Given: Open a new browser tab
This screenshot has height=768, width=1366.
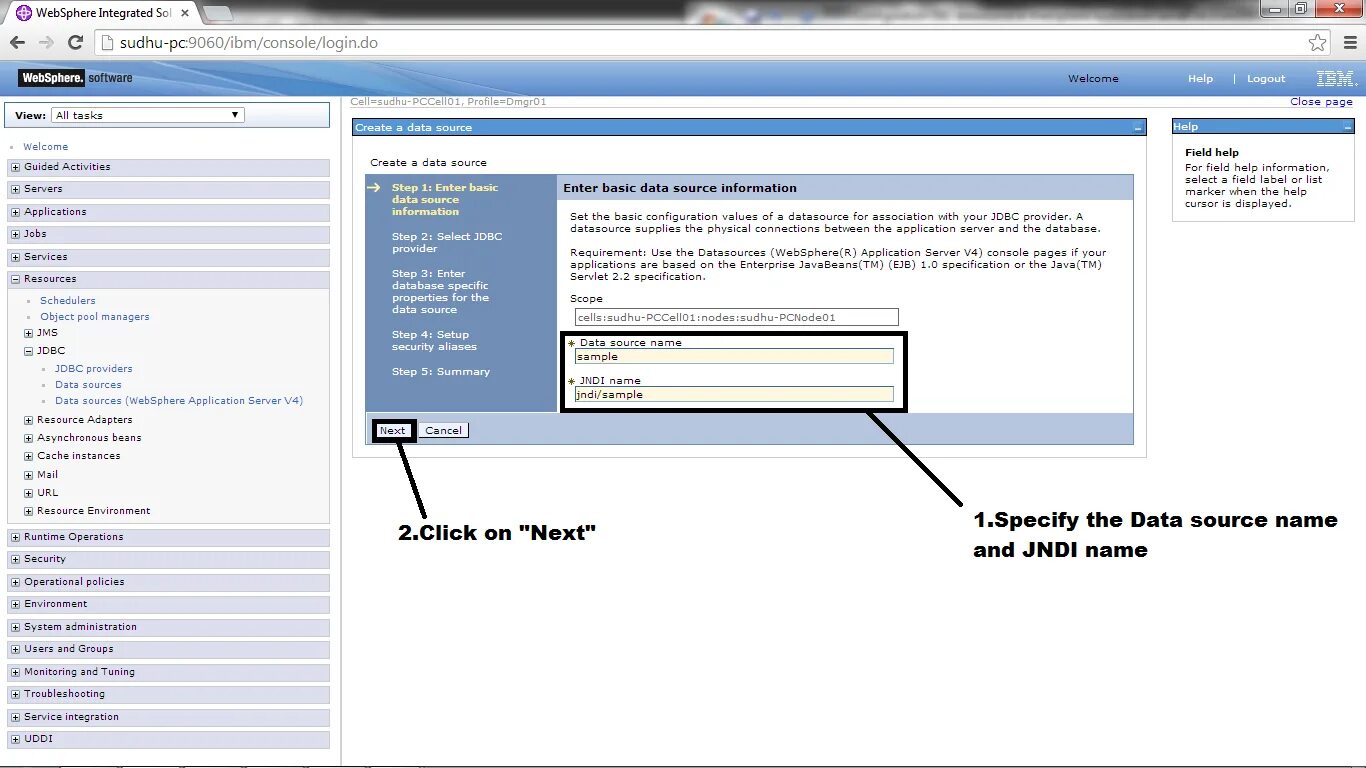Looking at the screenshot, I should coord(217,13).
